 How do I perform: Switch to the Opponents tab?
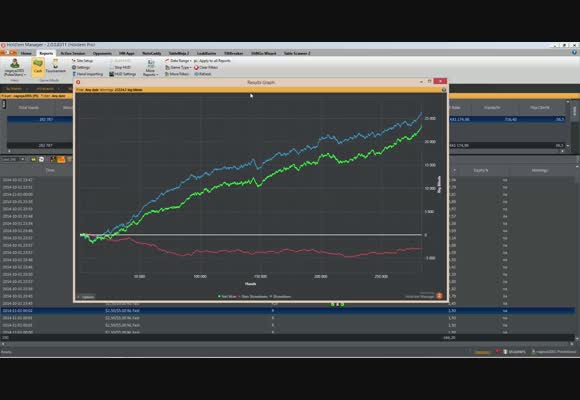[x=102, y=53]
